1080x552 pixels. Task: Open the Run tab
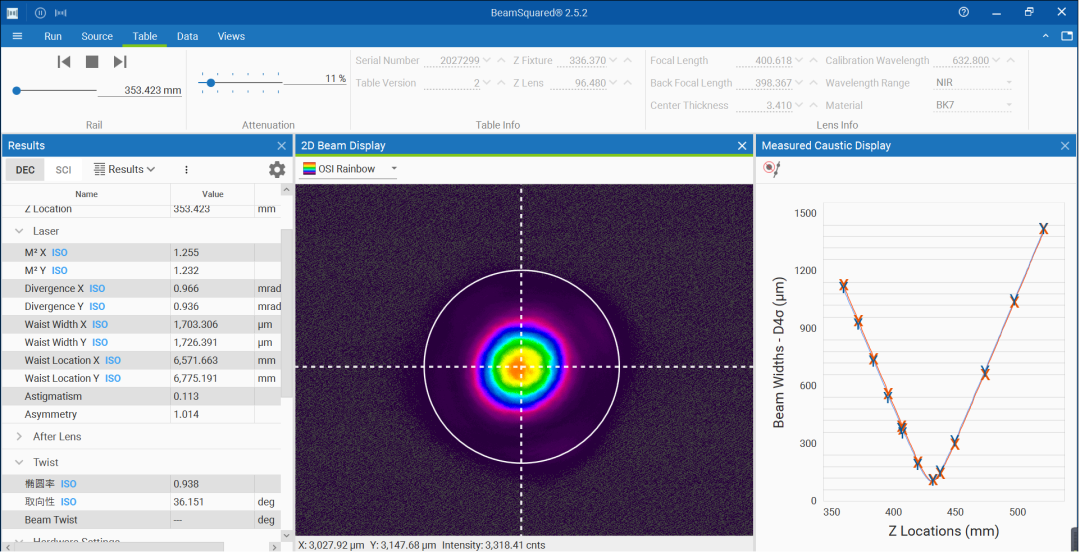point(53,37)
